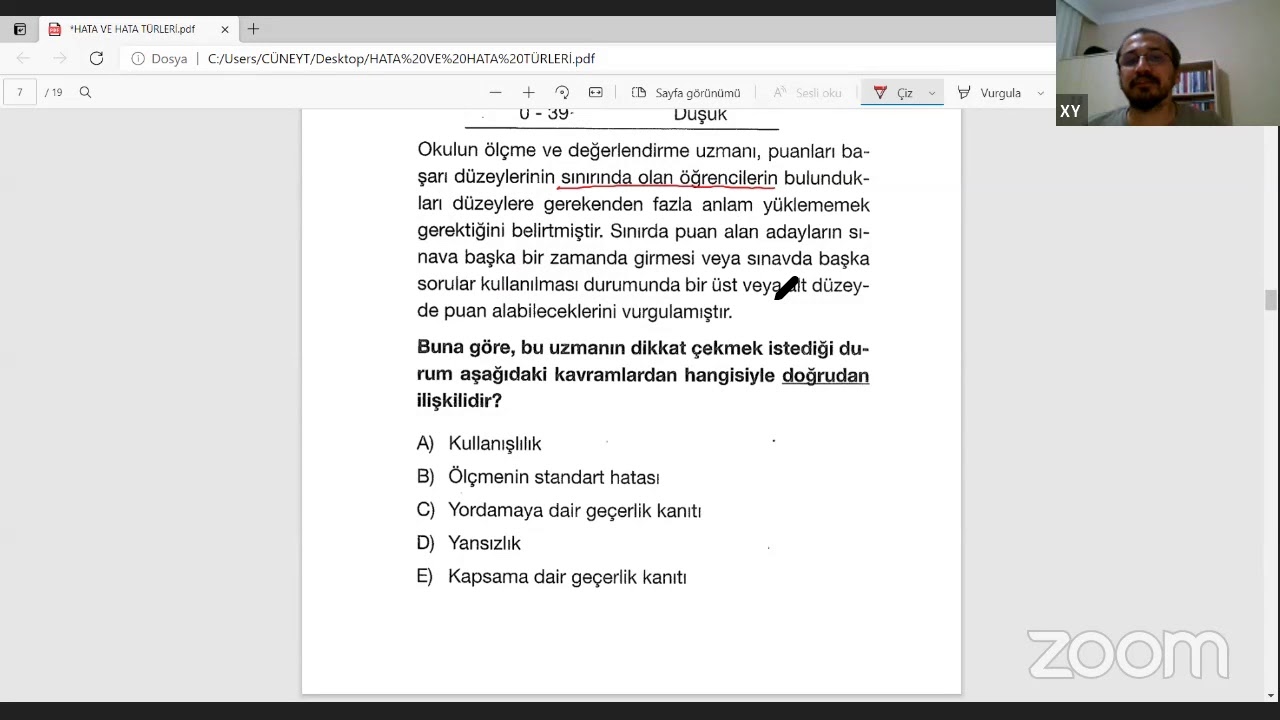Open the tab actions menu icon

click(19, 29)
